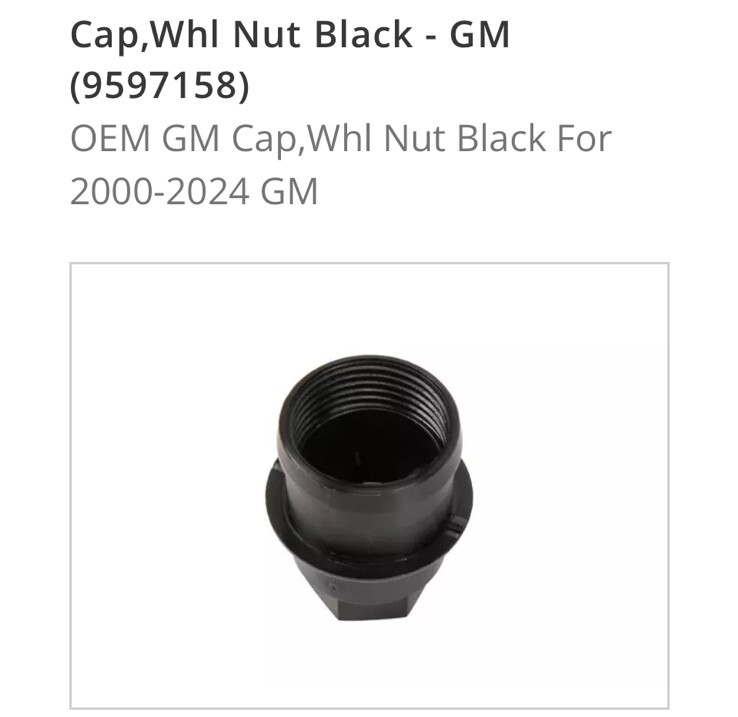
Task: Click the OEM word in the description
Action: click(111, 138)
